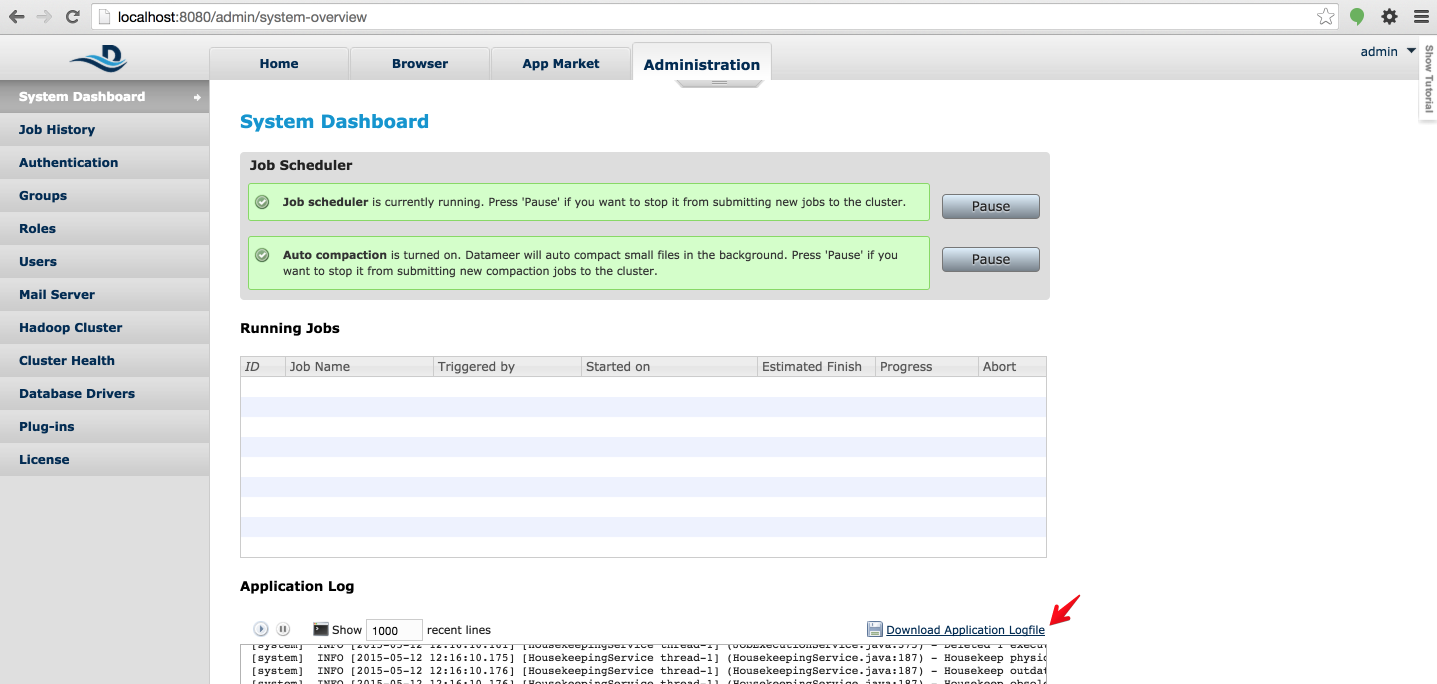This screenshot has height=684, width=1437.
Task: Click the Job scheduler green check icon
Action: click(262, 202)
